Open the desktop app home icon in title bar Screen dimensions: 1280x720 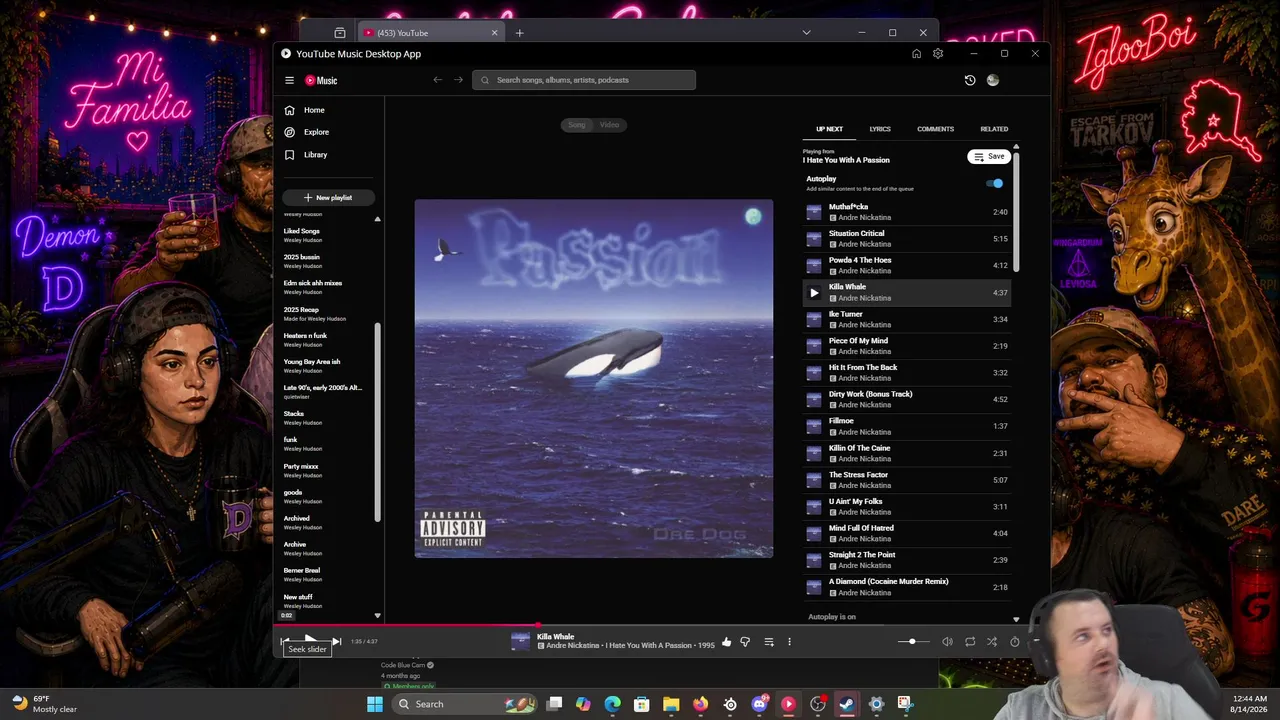(916, 54)
